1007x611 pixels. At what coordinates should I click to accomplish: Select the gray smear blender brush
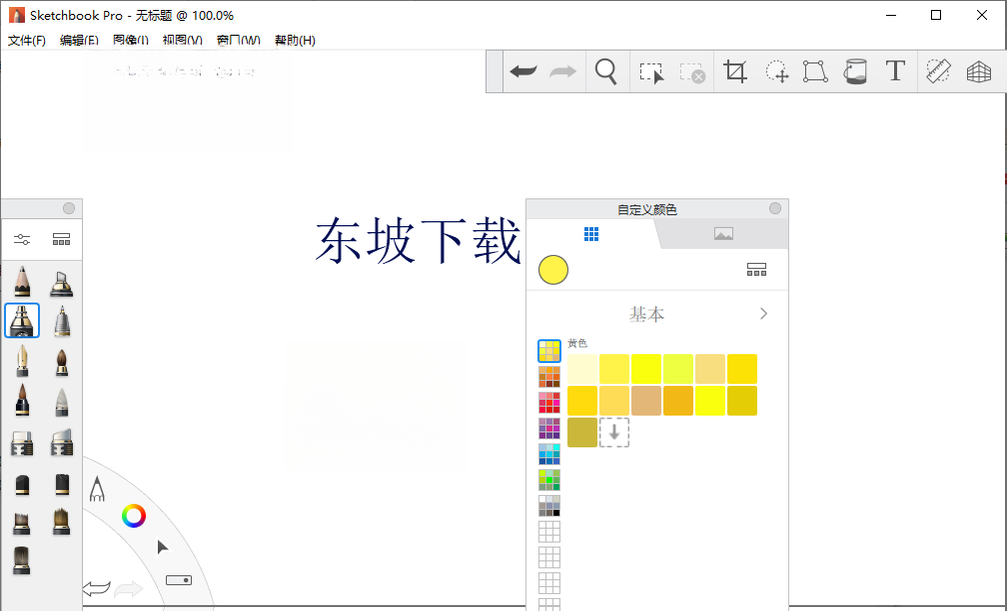pos(62,402)
